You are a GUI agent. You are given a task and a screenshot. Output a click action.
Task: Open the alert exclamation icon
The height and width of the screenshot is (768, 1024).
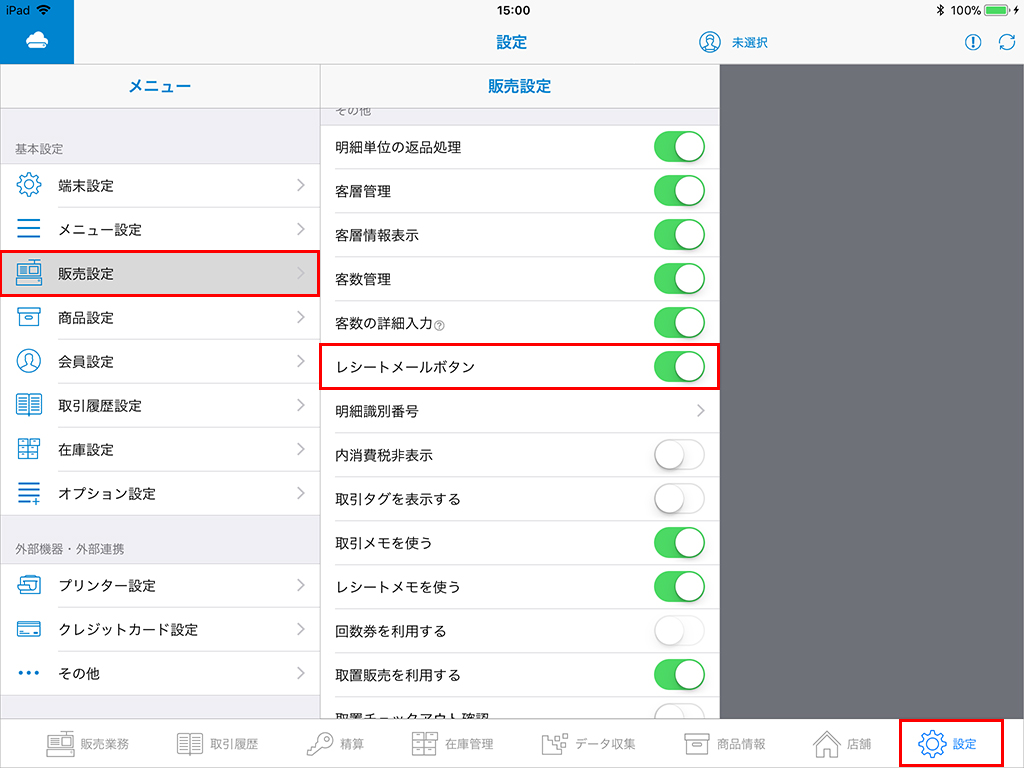(972, 42)
